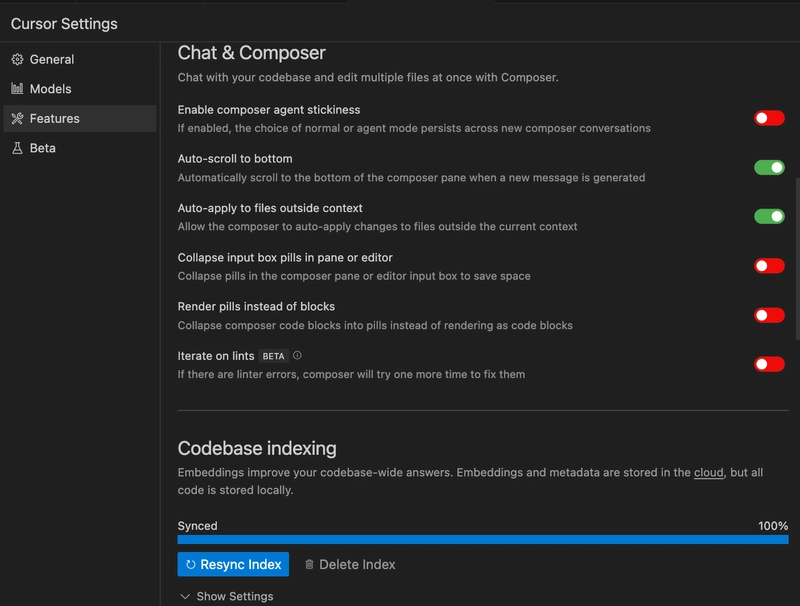Screen dimensions: 800x606
Task: Click the Features tools icon
Action: click(x=17, y=118)
